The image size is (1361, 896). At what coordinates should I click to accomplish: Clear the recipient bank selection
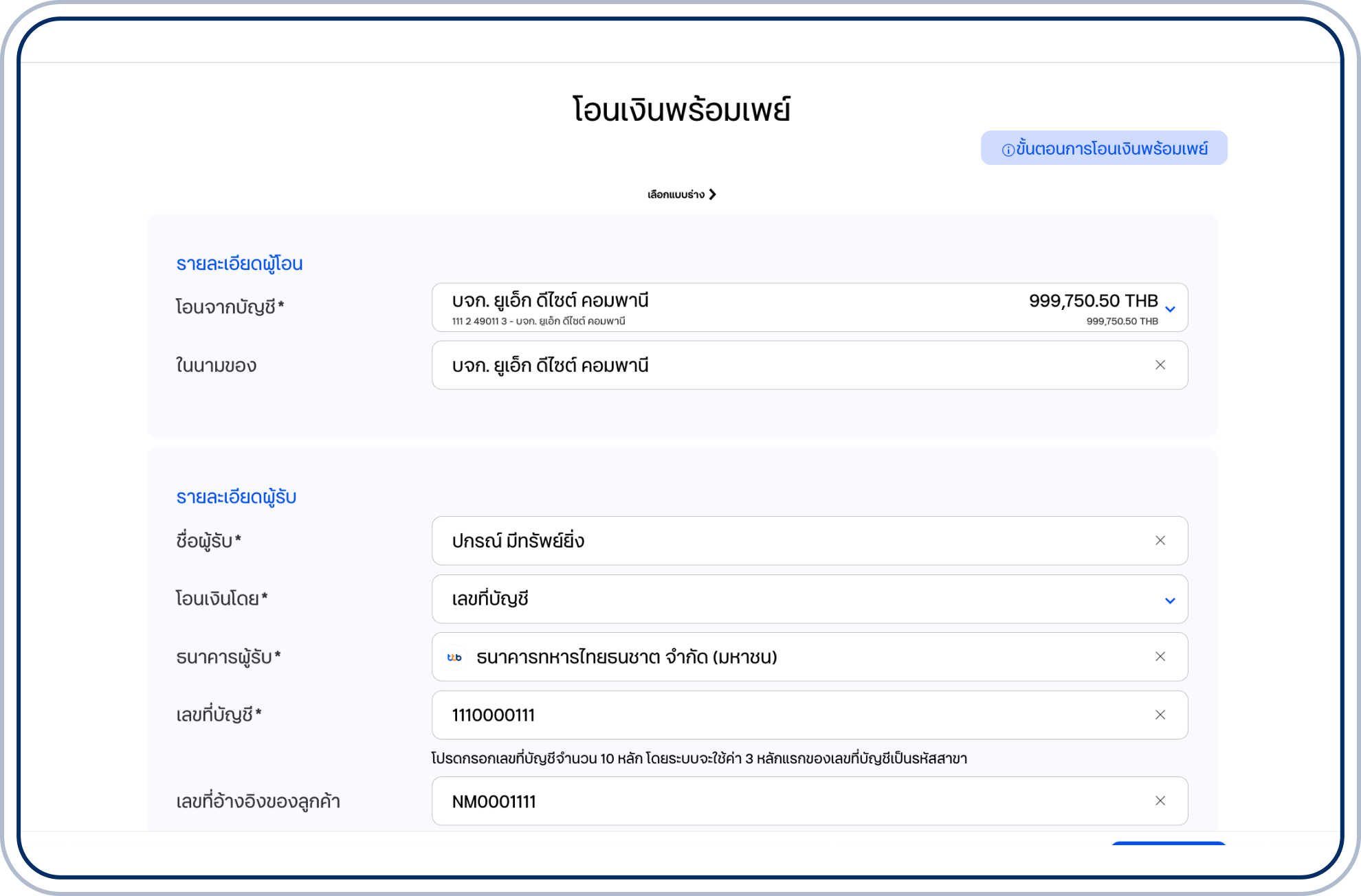[x=1160, y=657]
